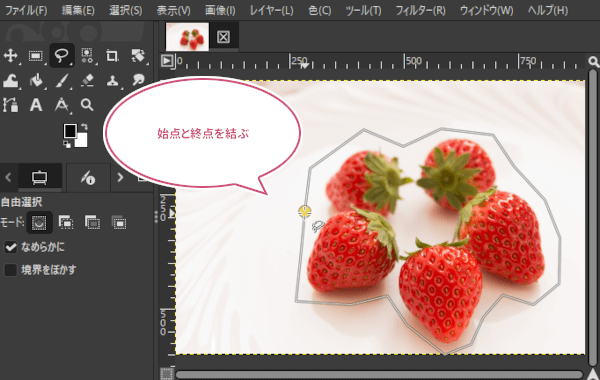
Task: Select the Rectangle Select tool
Action: (36, 56)
